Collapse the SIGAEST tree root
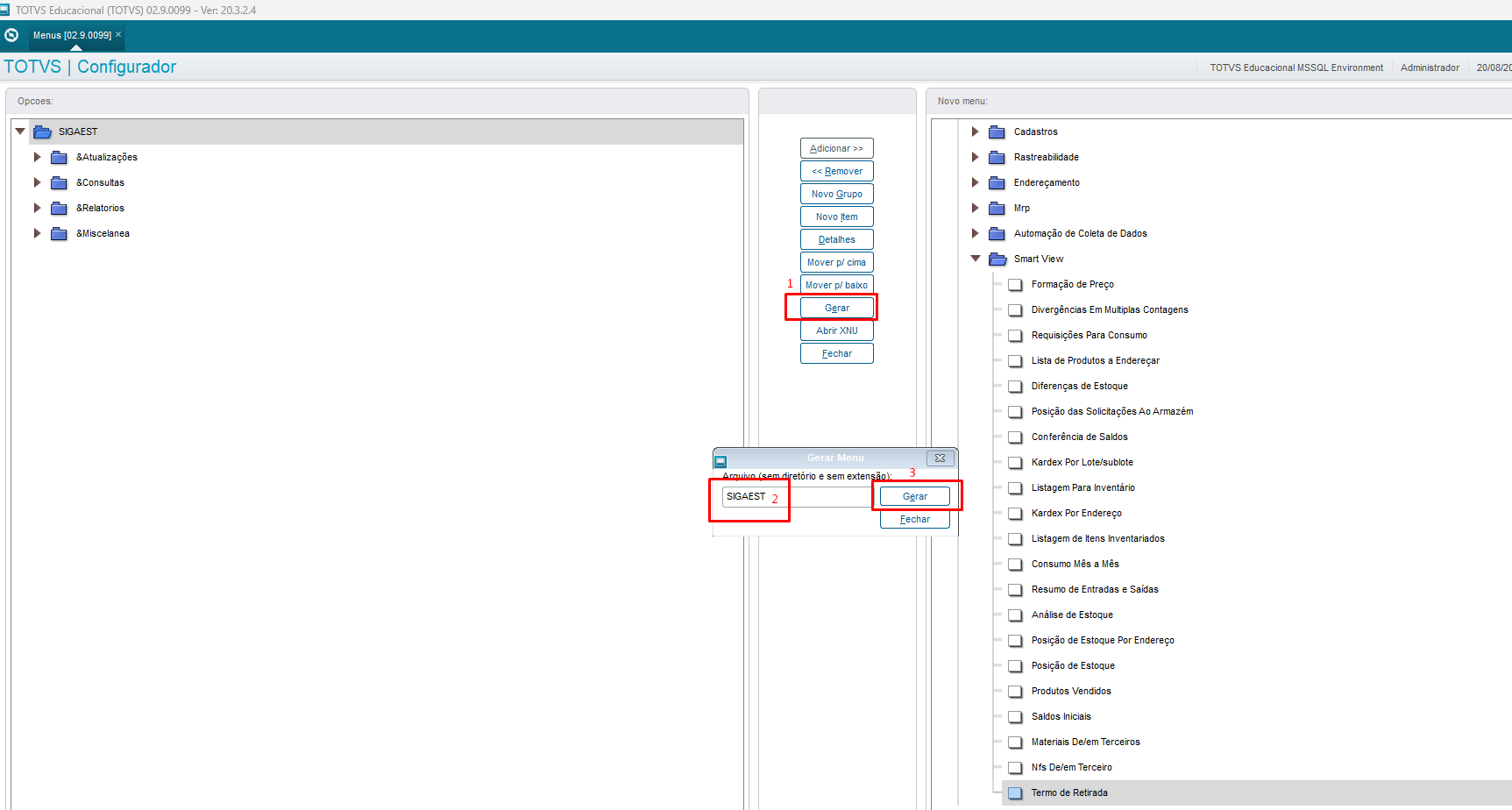The height and width of the screenshot is (810, 1512). (x=20, y=131)
